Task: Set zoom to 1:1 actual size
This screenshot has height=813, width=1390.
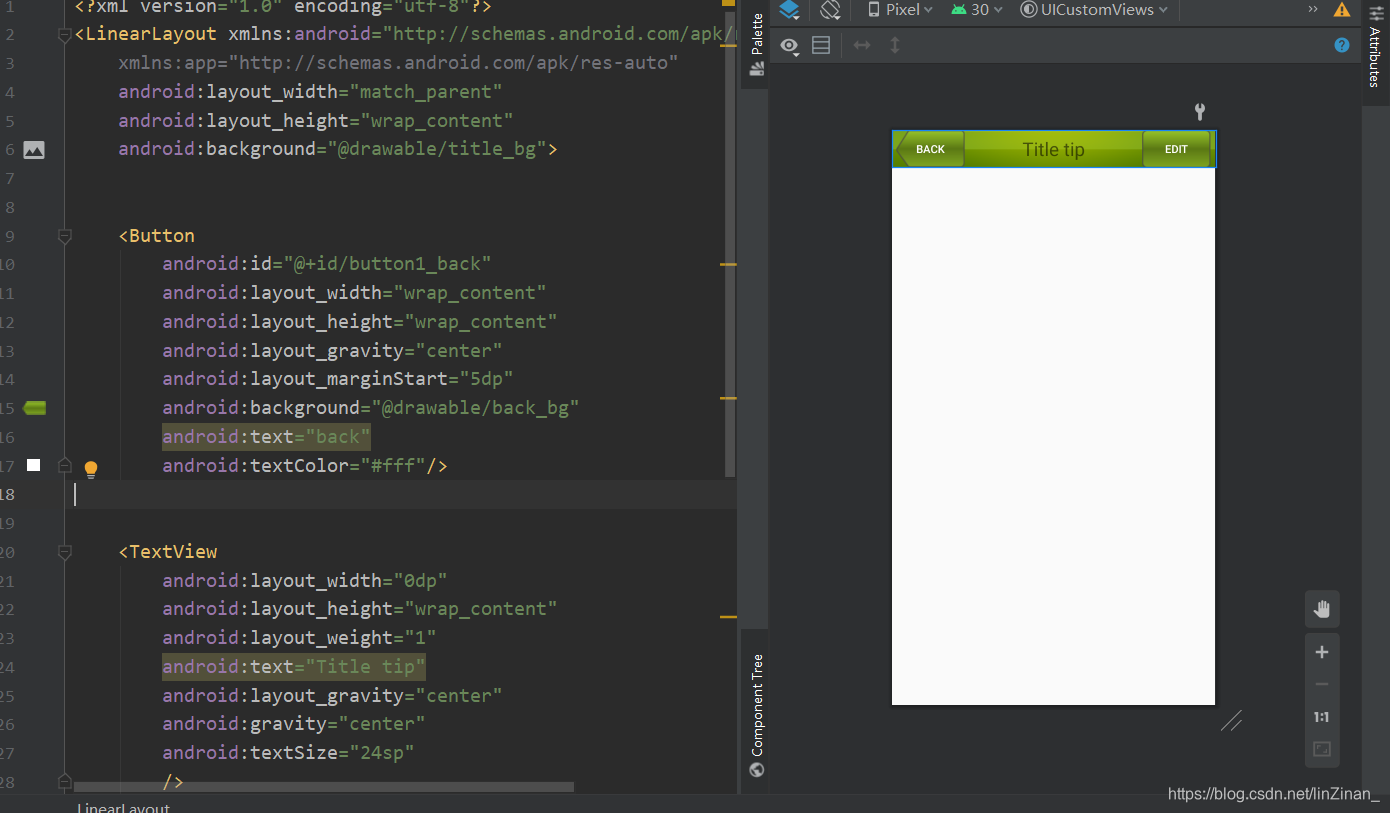Action: click(x=1322, y=717)
